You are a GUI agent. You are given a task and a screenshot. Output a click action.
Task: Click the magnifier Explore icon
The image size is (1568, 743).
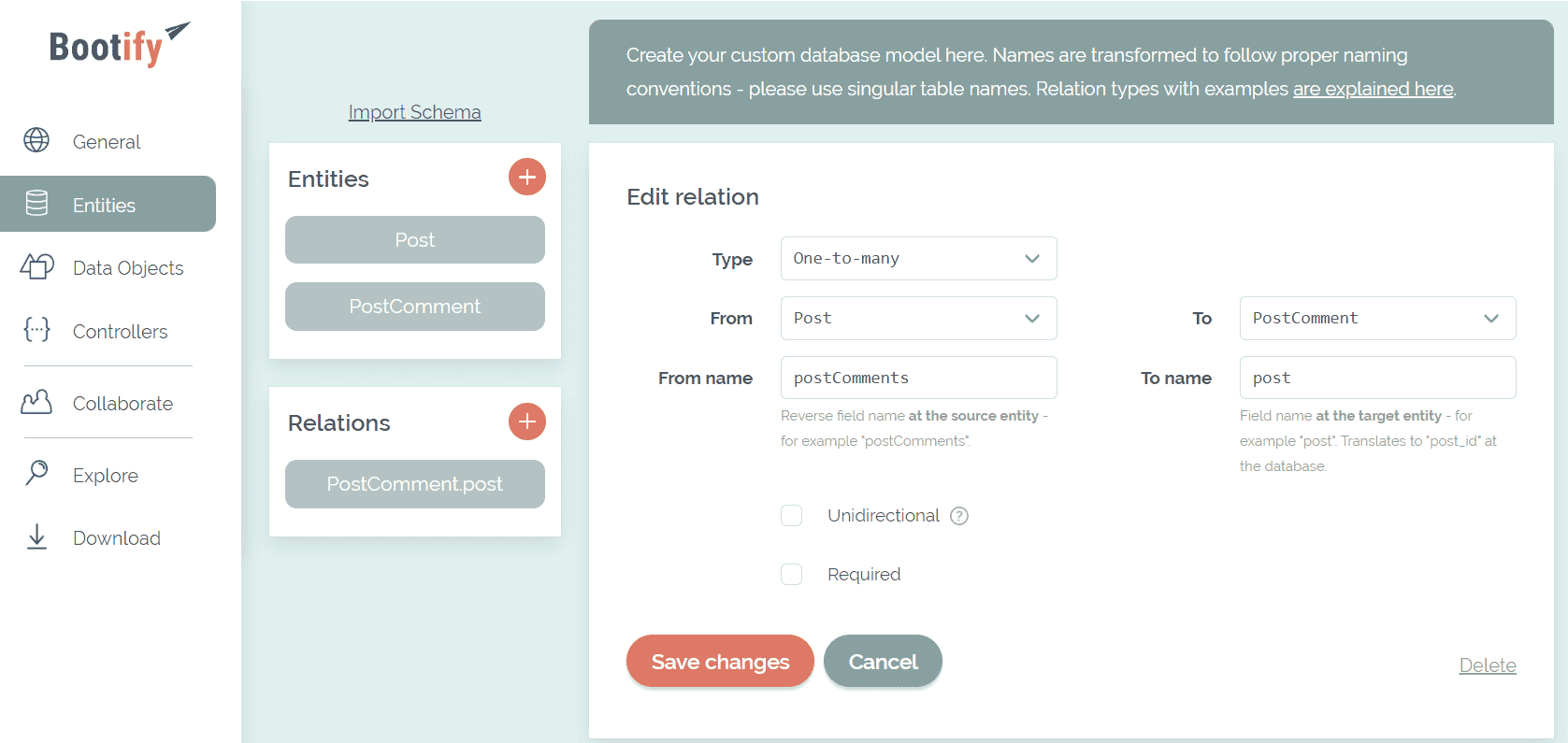36,473
